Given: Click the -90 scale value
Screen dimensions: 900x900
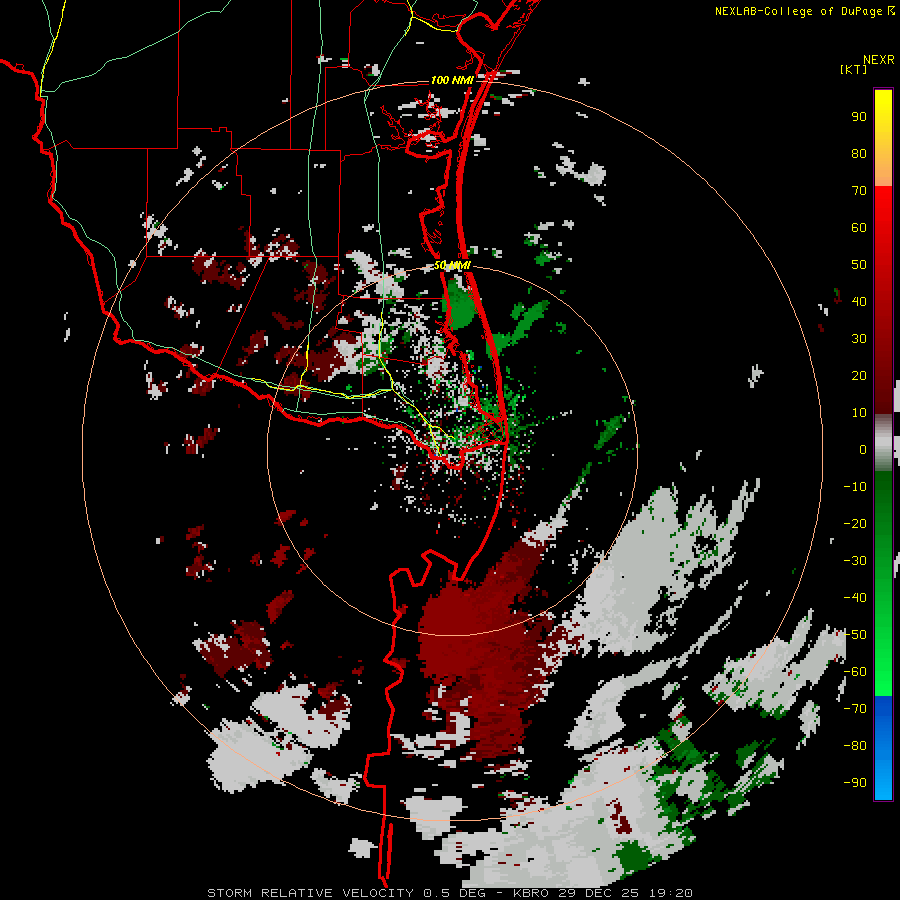Looking at the screenshot, I should [x=855, y=783].
